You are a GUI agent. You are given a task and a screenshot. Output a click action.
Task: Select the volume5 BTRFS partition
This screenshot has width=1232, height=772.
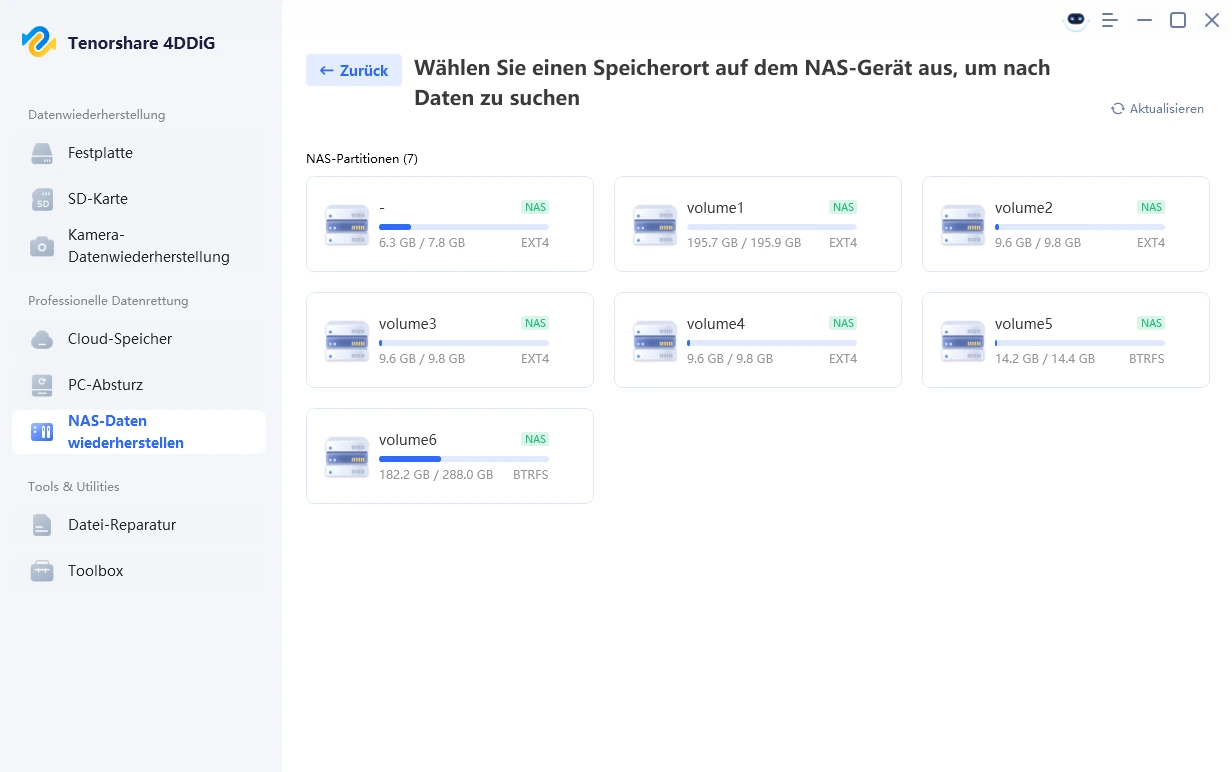point(1065,340)
